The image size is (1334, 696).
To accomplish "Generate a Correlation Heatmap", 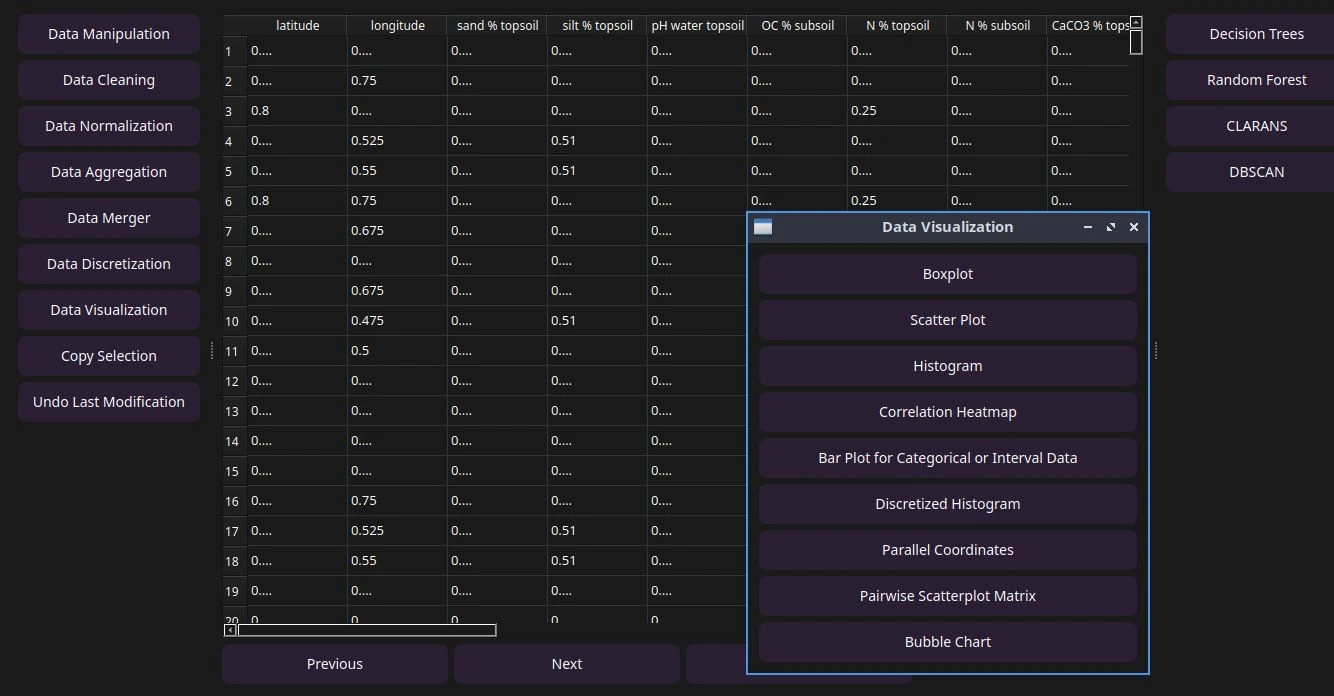I will [947, 412].
